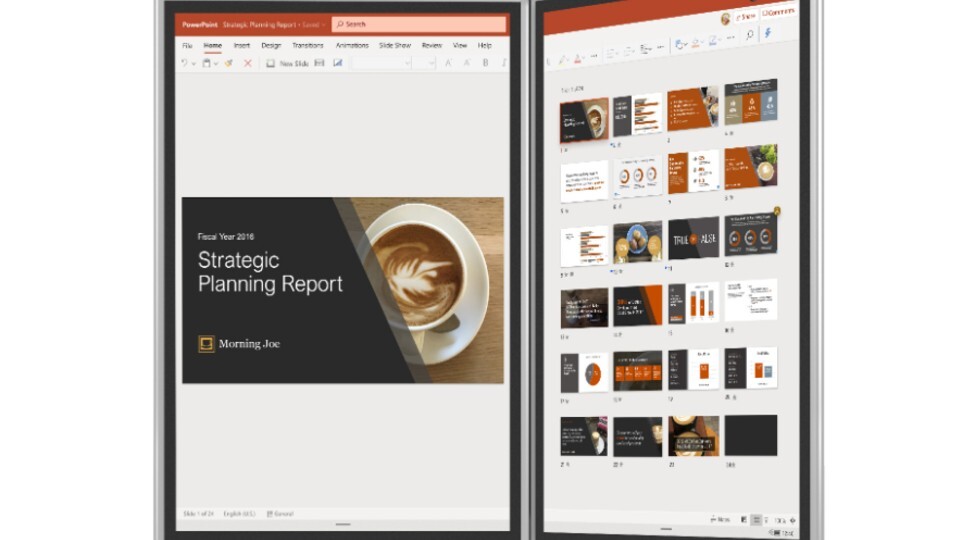Screen dimensions: 960x540
Task: Open the slide Layout icon
Action: [319, 62]
